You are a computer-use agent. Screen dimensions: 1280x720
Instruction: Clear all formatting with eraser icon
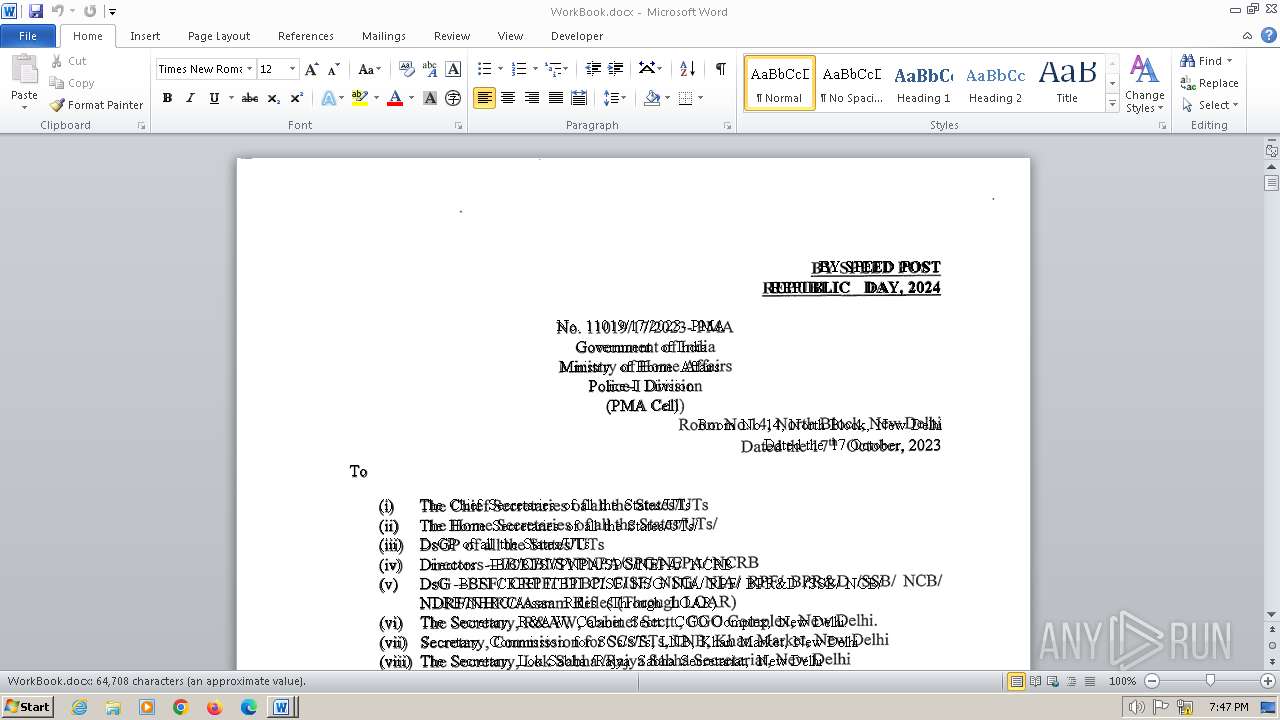click(406, 69)
